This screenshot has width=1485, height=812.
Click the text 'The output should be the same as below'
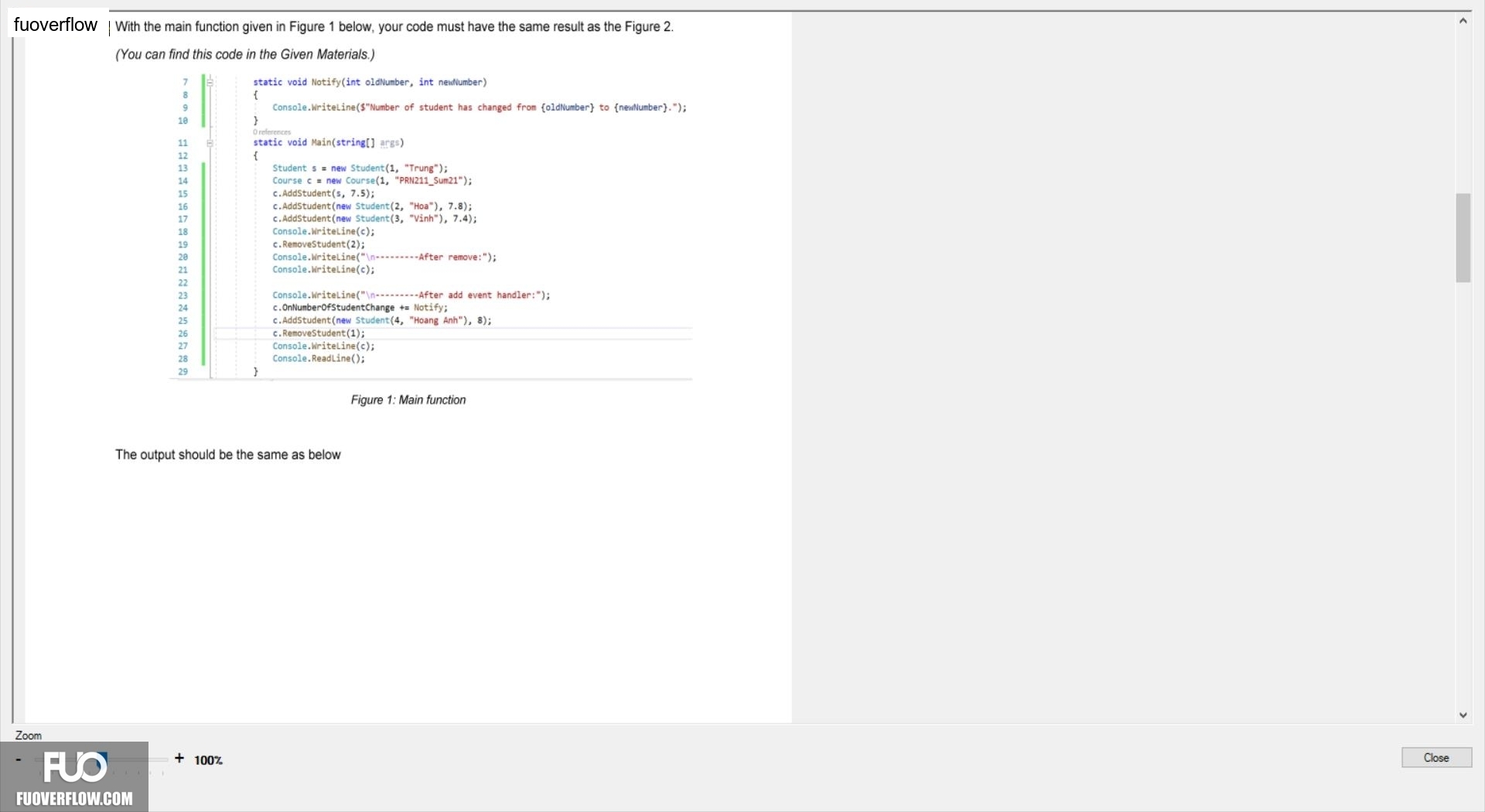pyautogui.click(x=228, y=455)
